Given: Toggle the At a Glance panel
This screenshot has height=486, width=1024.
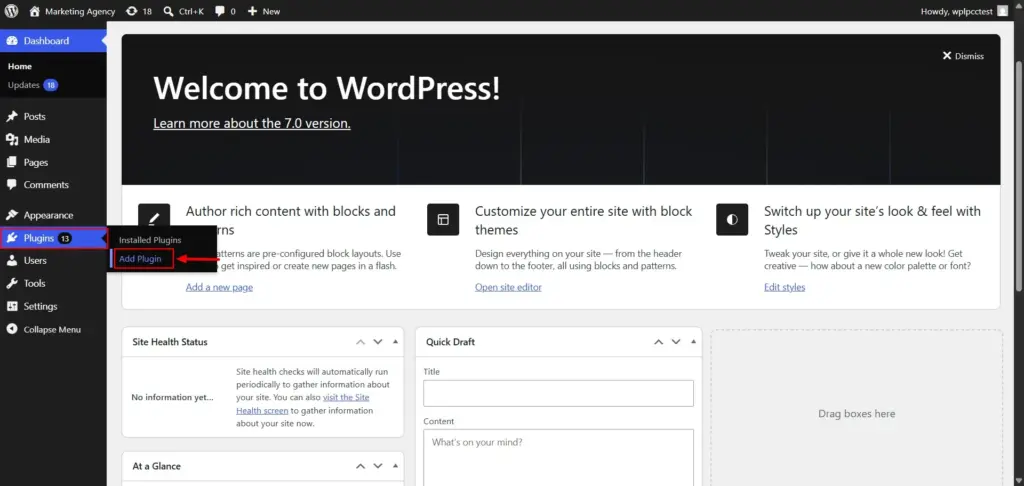Looking at the screenshot, I should (x=395, y=466).
